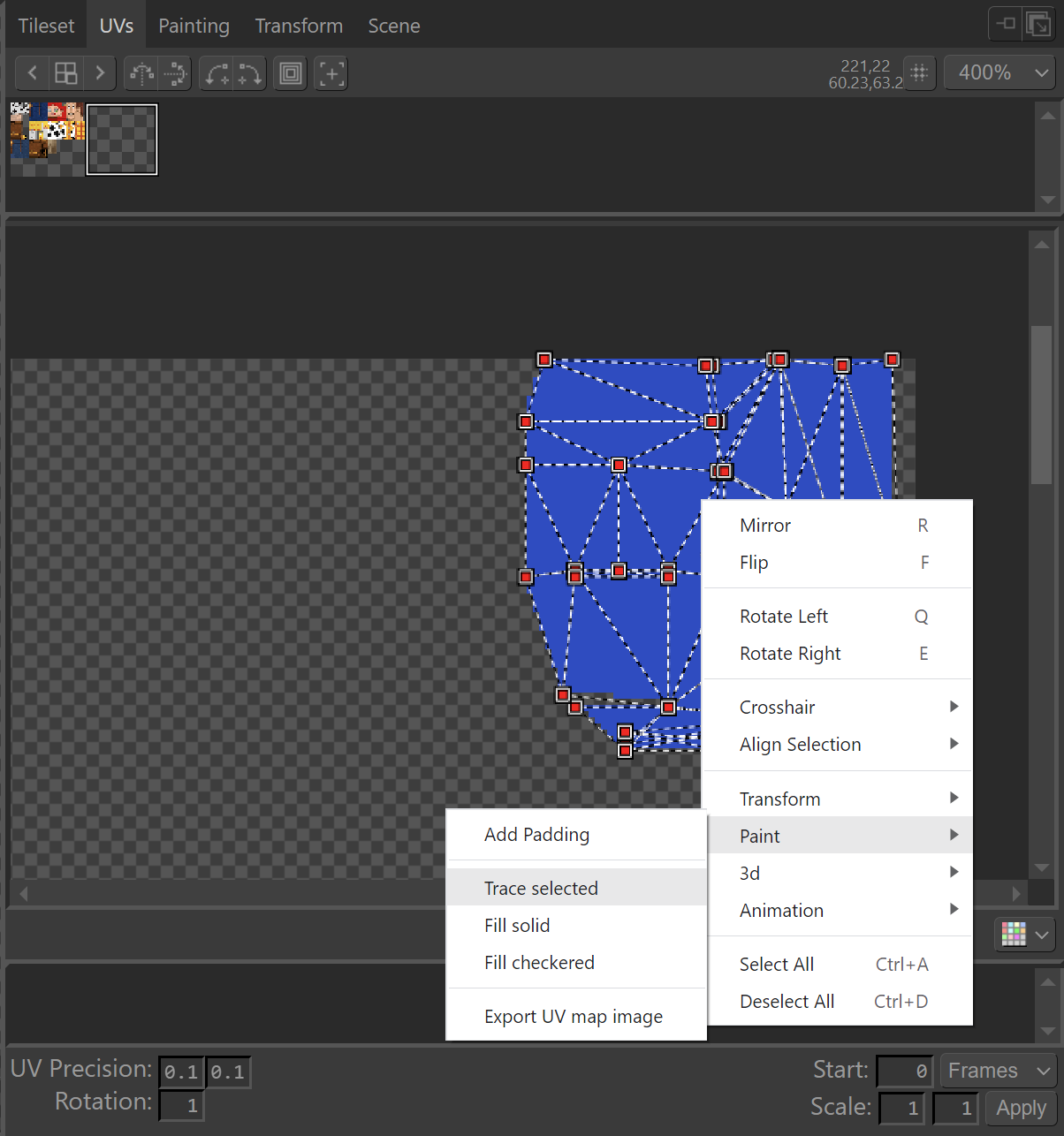Go to next tile with right chevron
This screenshot has width=1064, height=1136.
(x=100, y=72)
